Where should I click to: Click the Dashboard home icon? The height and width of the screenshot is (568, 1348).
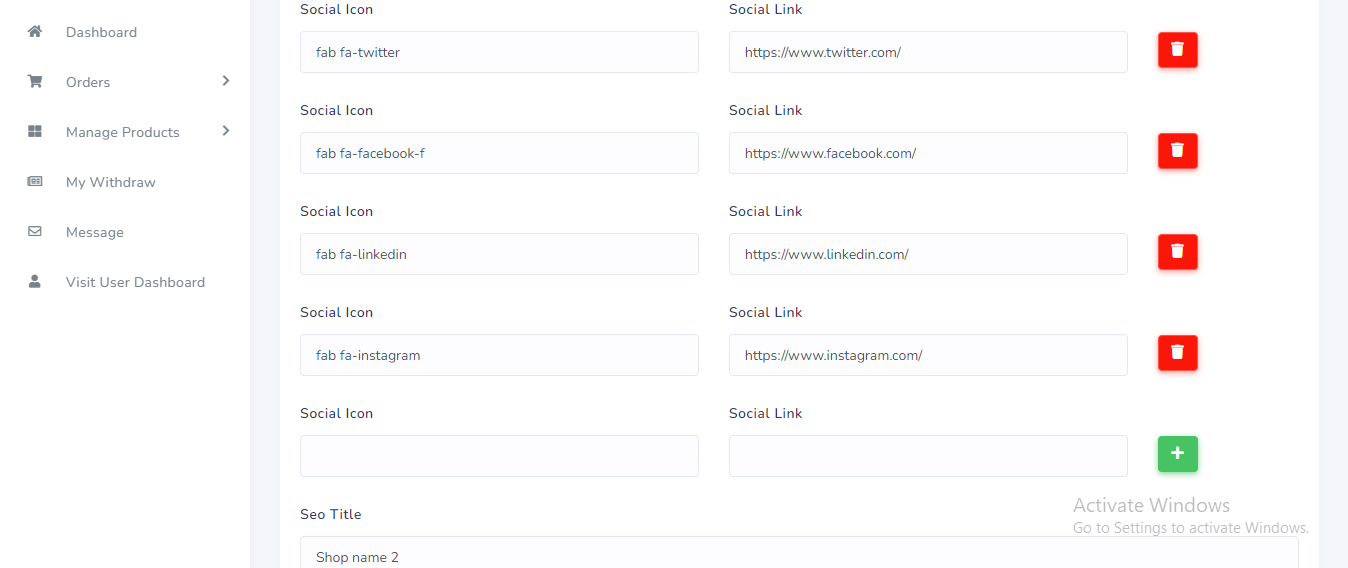tap(35, 32)
